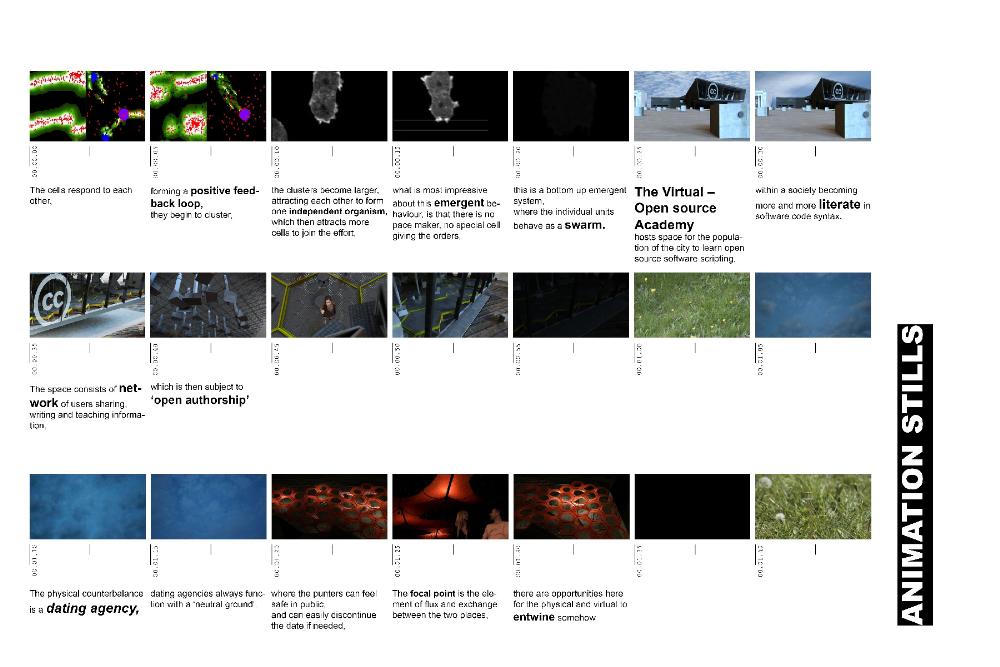
Task: Select the large CC logo close-up still
Action: click(x=88, y=305)
